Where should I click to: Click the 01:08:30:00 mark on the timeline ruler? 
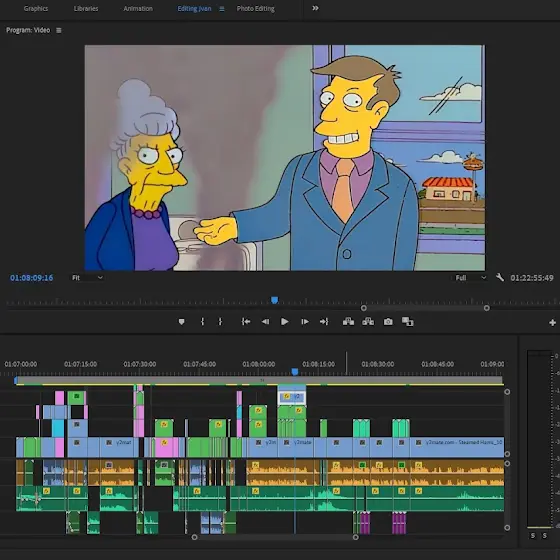click(x=378, y=364)
